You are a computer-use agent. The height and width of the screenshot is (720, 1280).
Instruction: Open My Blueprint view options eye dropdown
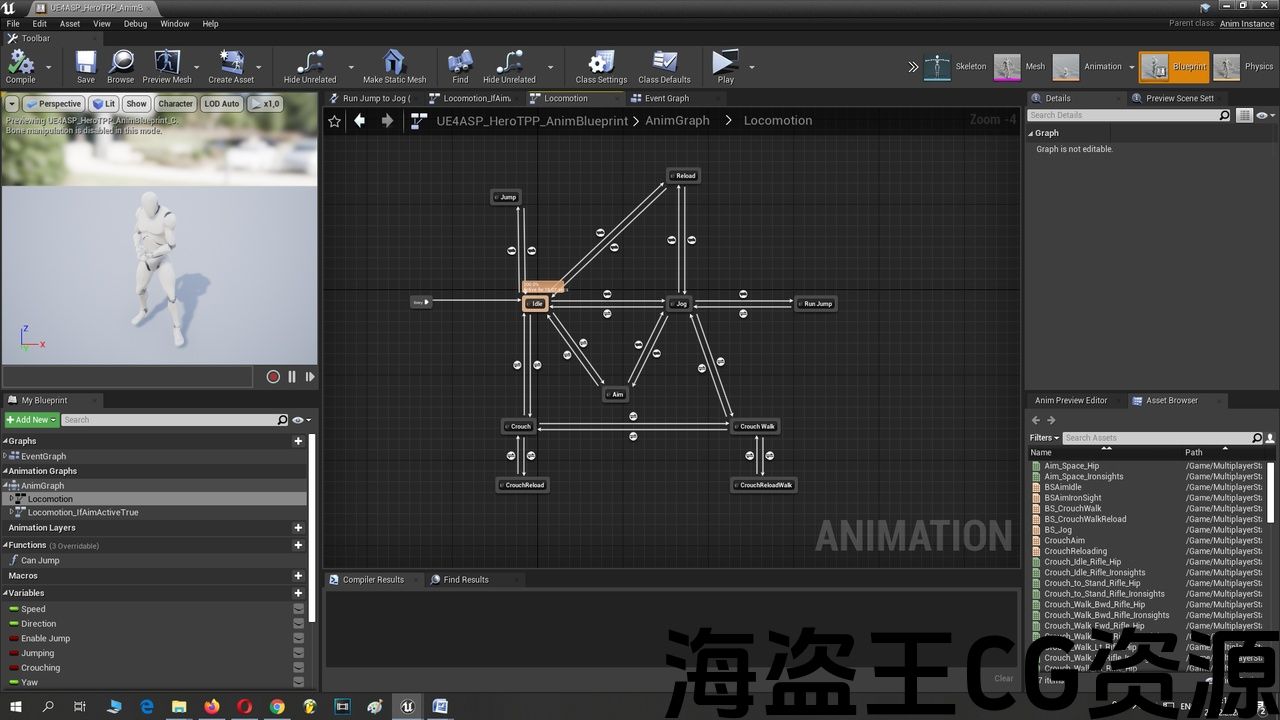click(300, 420)
